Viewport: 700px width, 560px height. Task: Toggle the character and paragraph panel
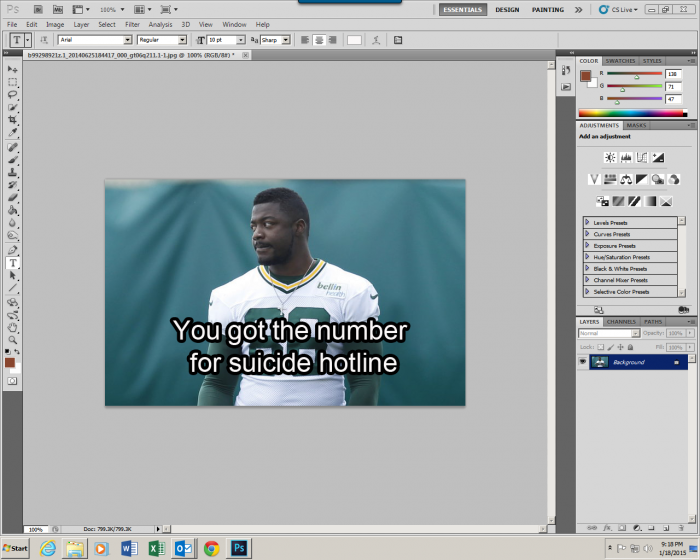397,40
